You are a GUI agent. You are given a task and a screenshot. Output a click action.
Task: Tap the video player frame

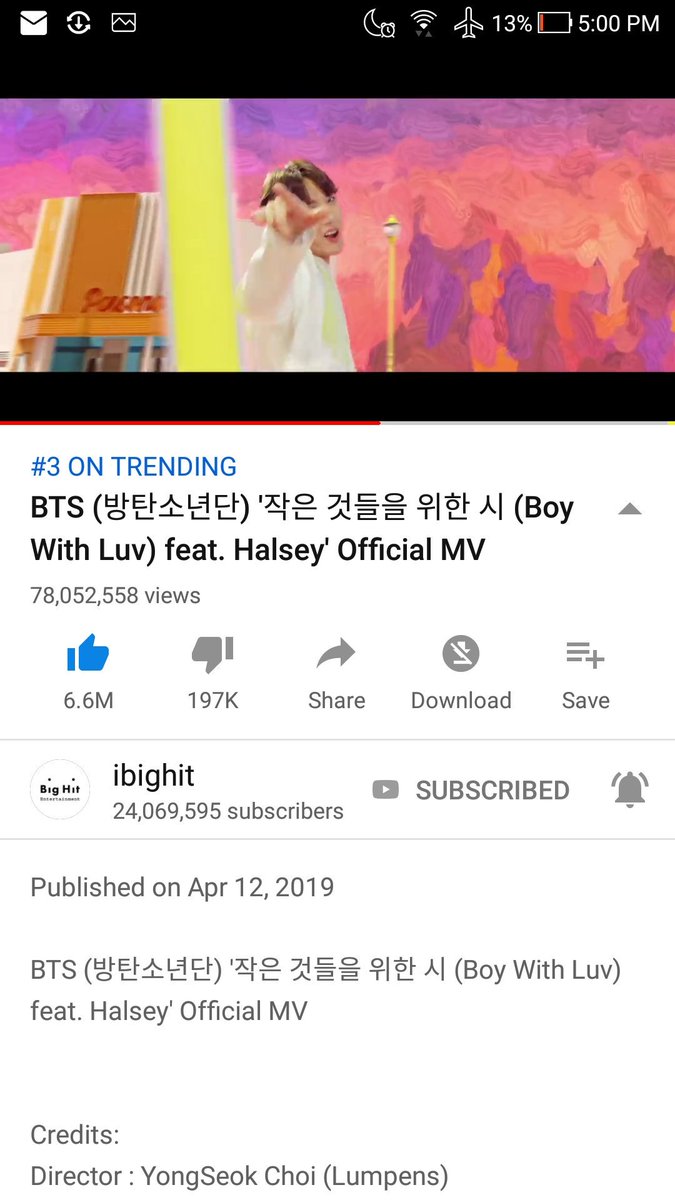click(337, 235)
